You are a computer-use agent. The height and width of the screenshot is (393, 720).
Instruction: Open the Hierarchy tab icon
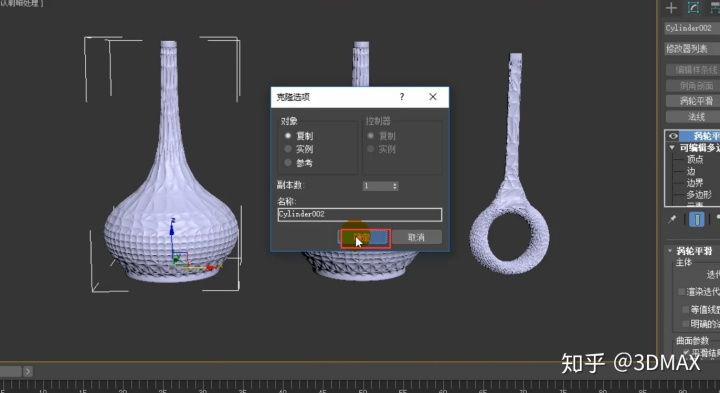(714, 8)
